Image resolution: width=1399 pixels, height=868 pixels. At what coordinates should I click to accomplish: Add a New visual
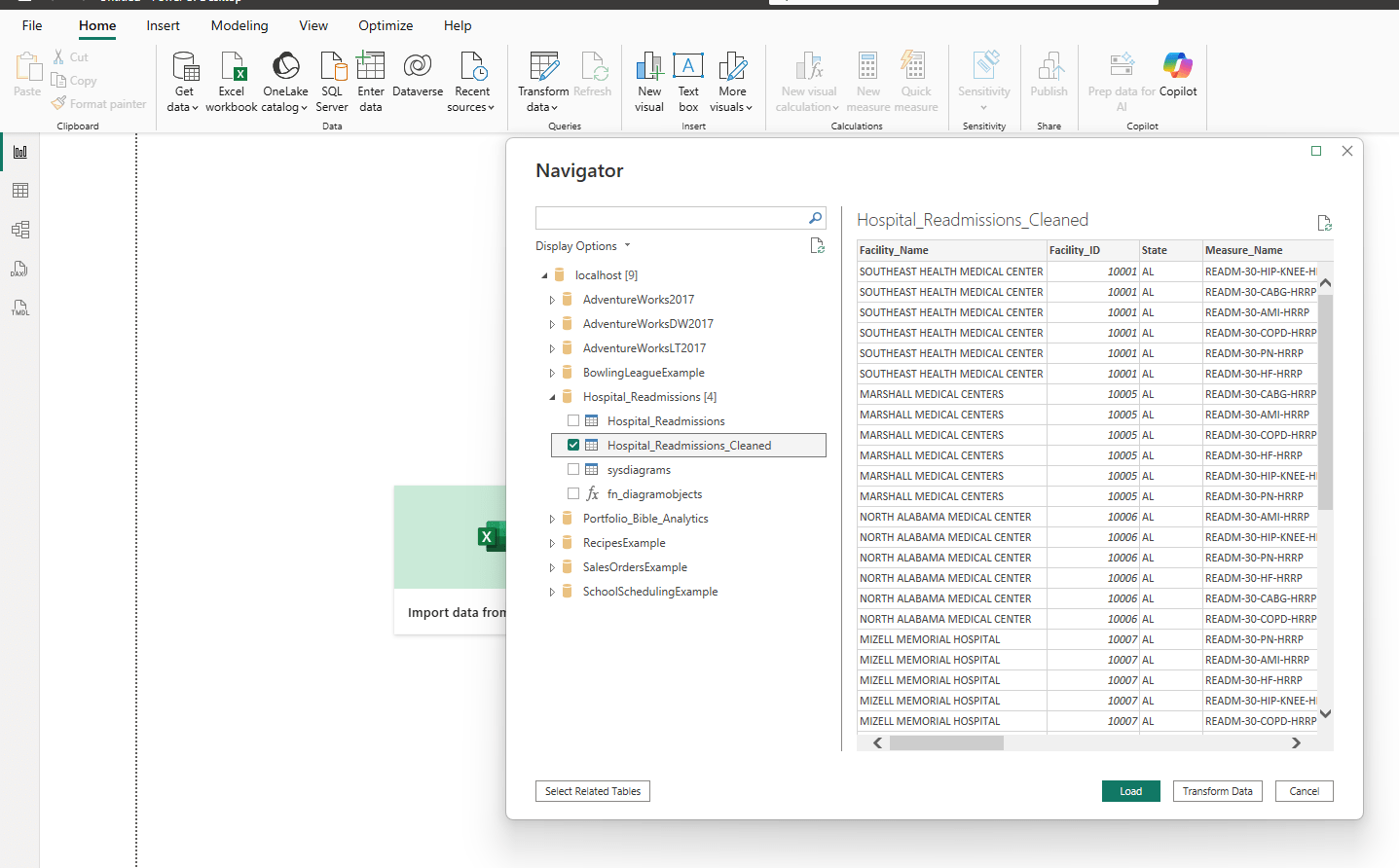649,82
